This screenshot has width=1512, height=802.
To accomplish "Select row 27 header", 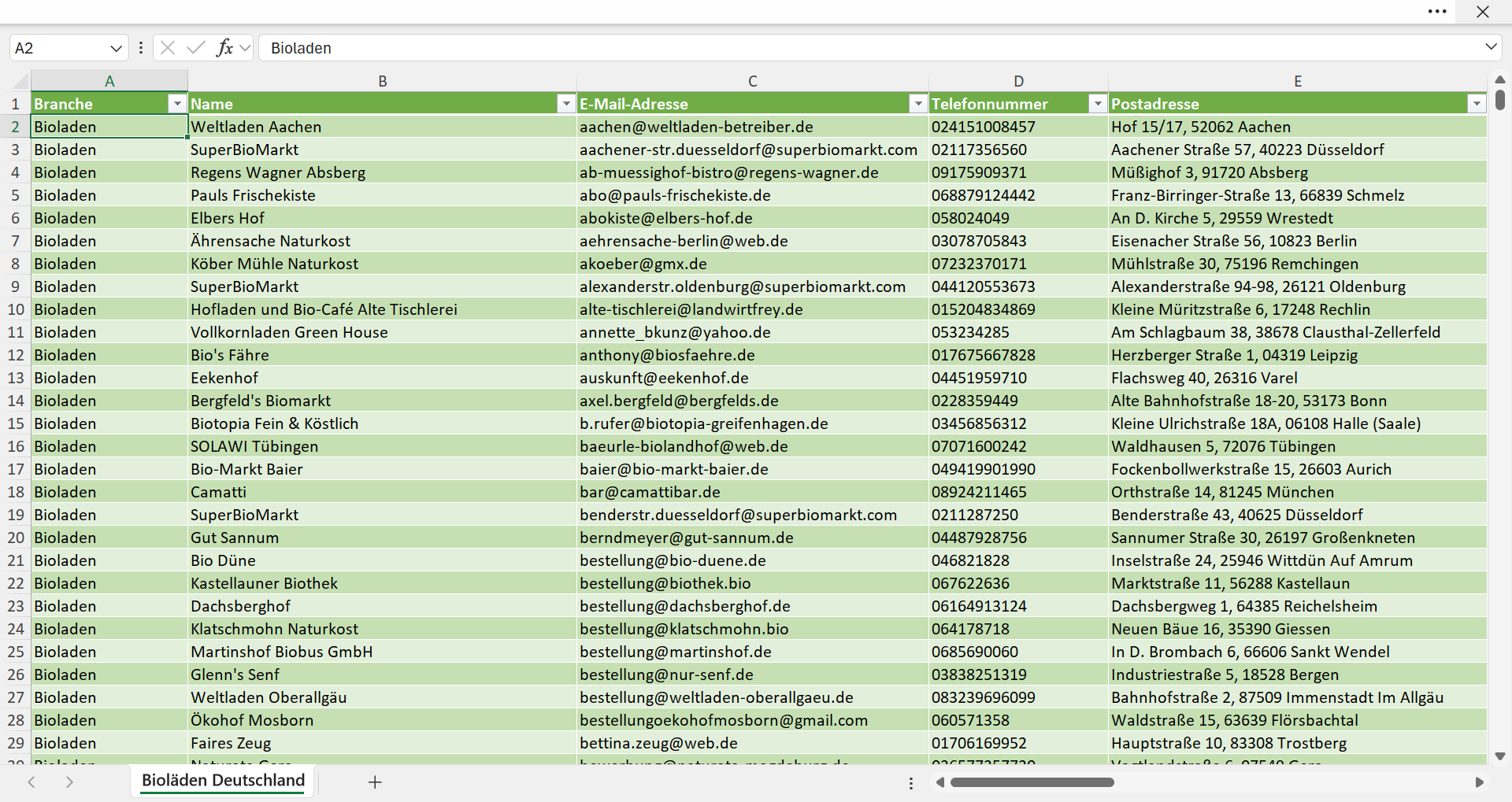I will point(15,697).
